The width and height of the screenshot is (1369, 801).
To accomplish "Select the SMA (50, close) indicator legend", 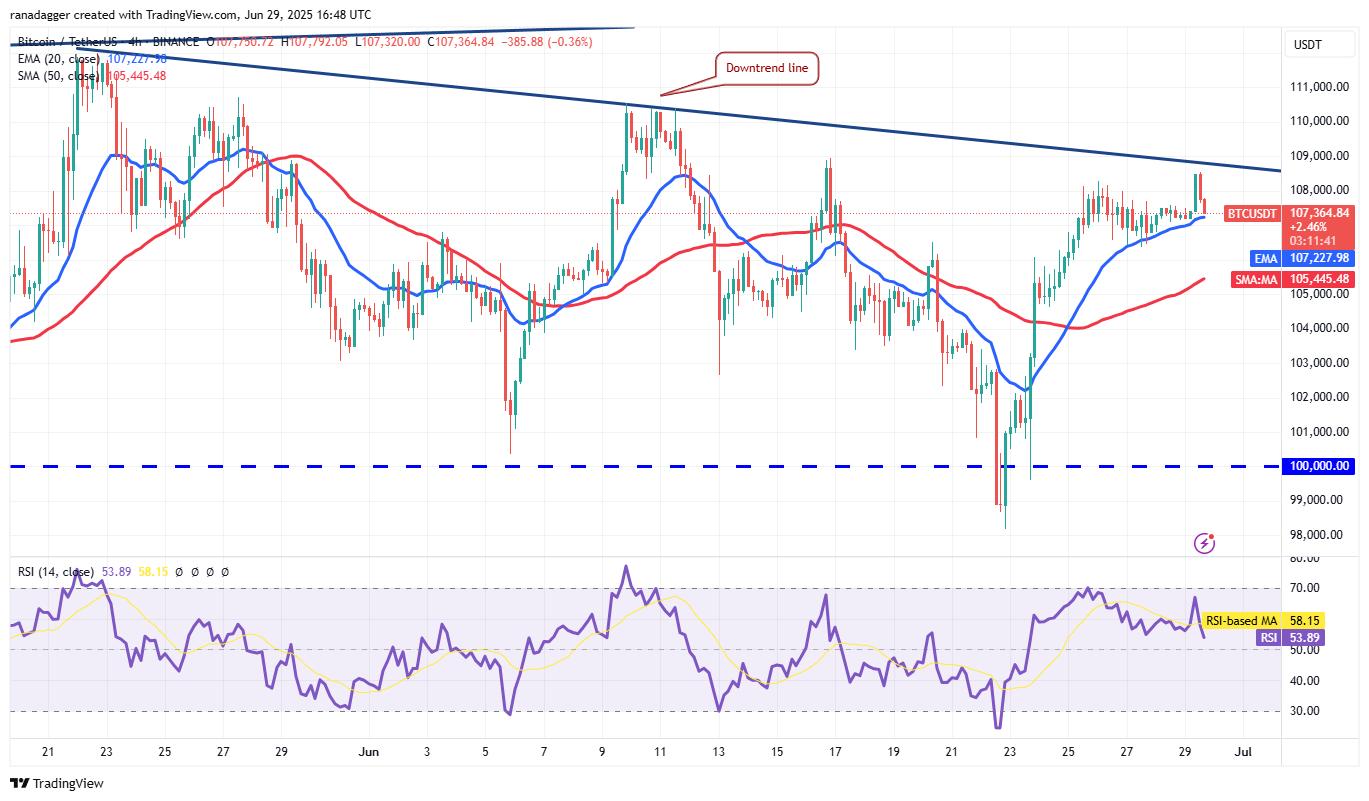I will pos(58,76).
